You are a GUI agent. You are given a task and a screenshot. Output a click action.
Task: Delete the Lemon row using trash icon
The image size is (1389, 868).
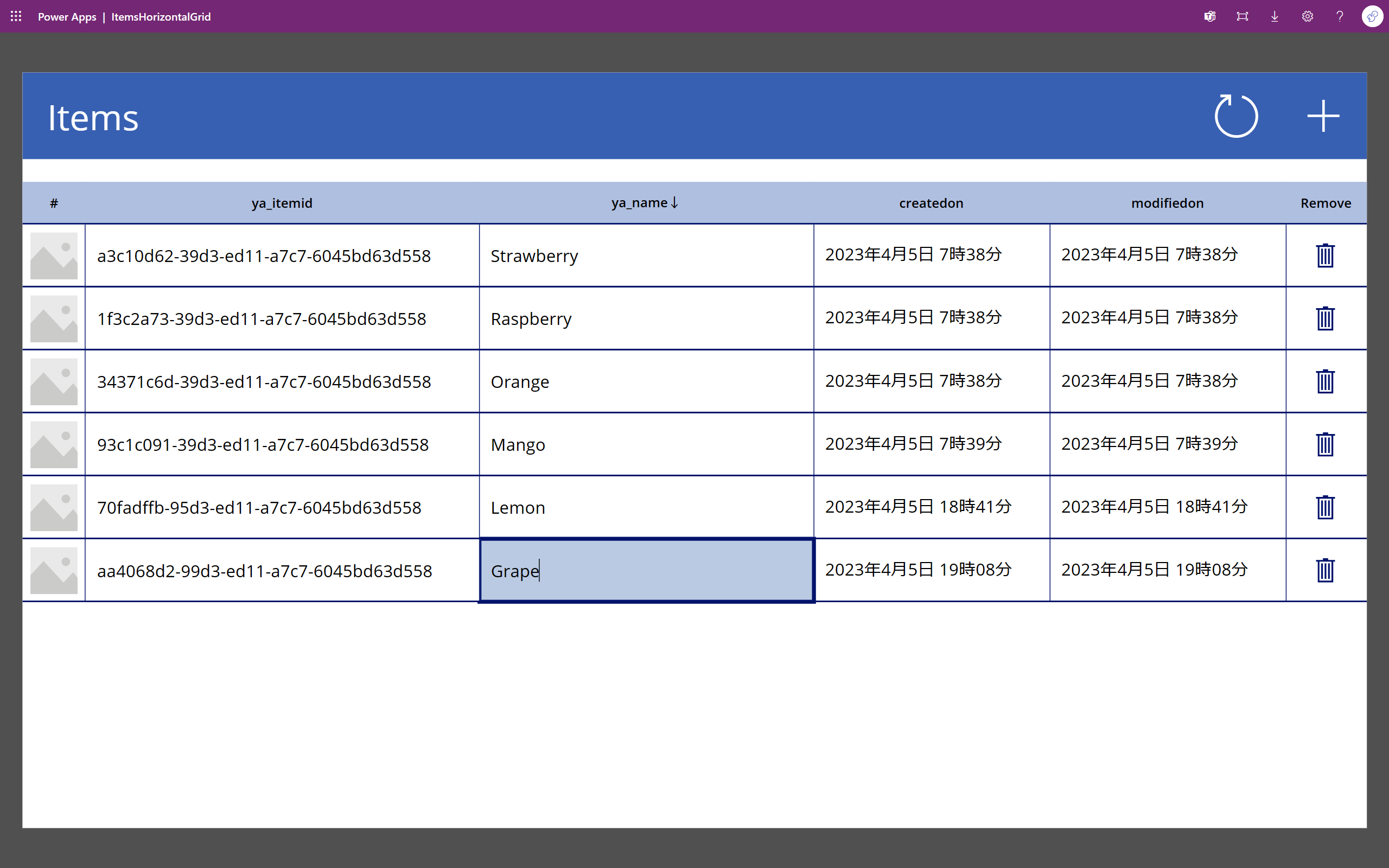(1325, 507)
